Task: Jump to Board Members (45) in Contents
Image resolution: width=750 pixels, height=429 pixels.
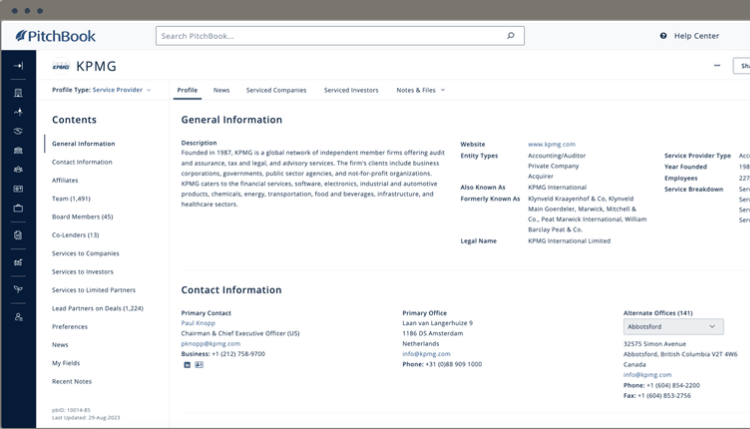Action: 82,217
